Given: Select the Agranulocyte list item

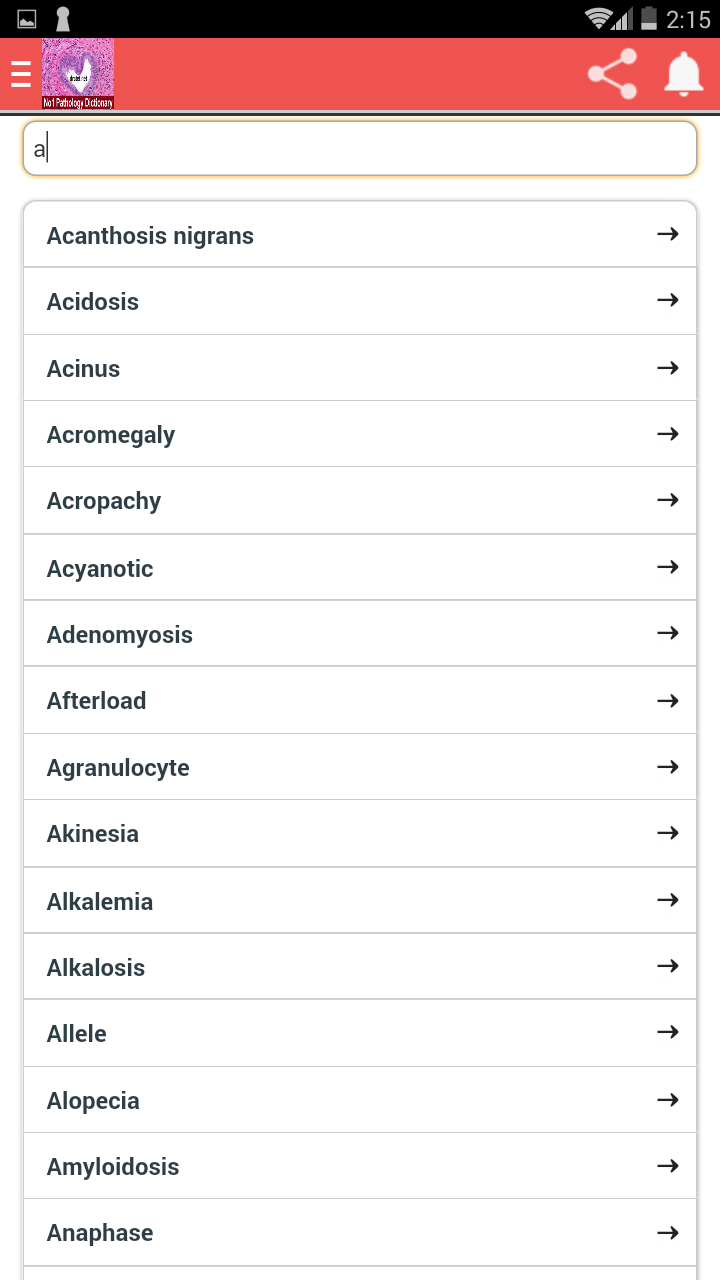Looking at the screenshot, I should tap(300, 766).
